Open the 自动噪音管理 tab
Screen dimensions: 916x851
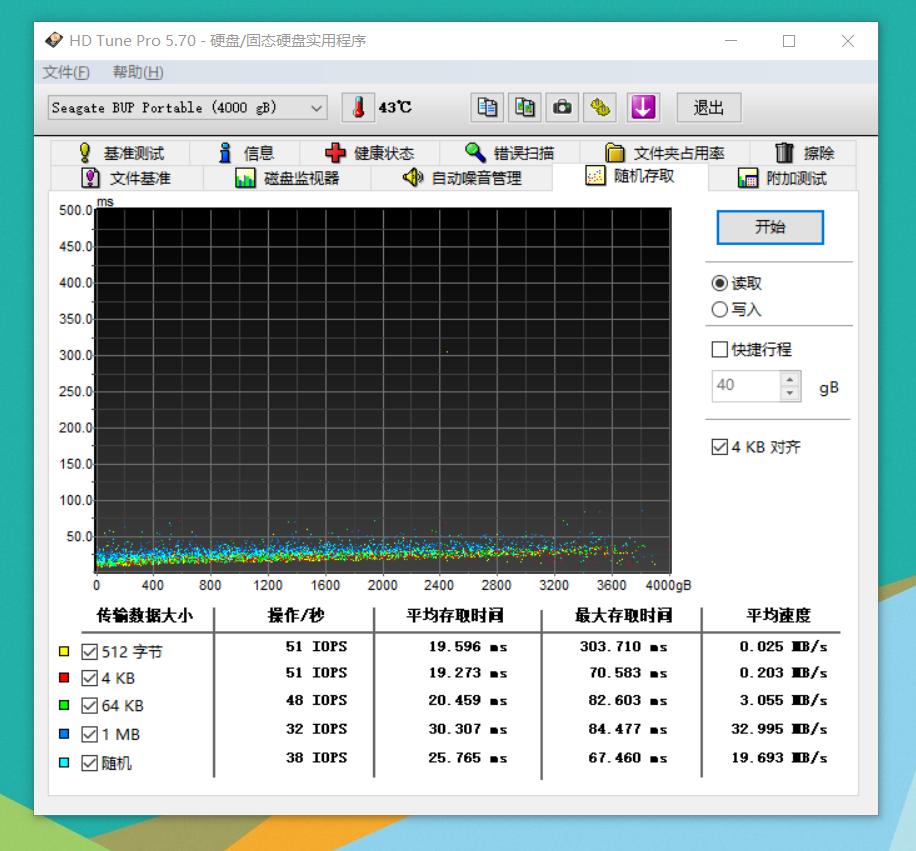click(462, 178)
